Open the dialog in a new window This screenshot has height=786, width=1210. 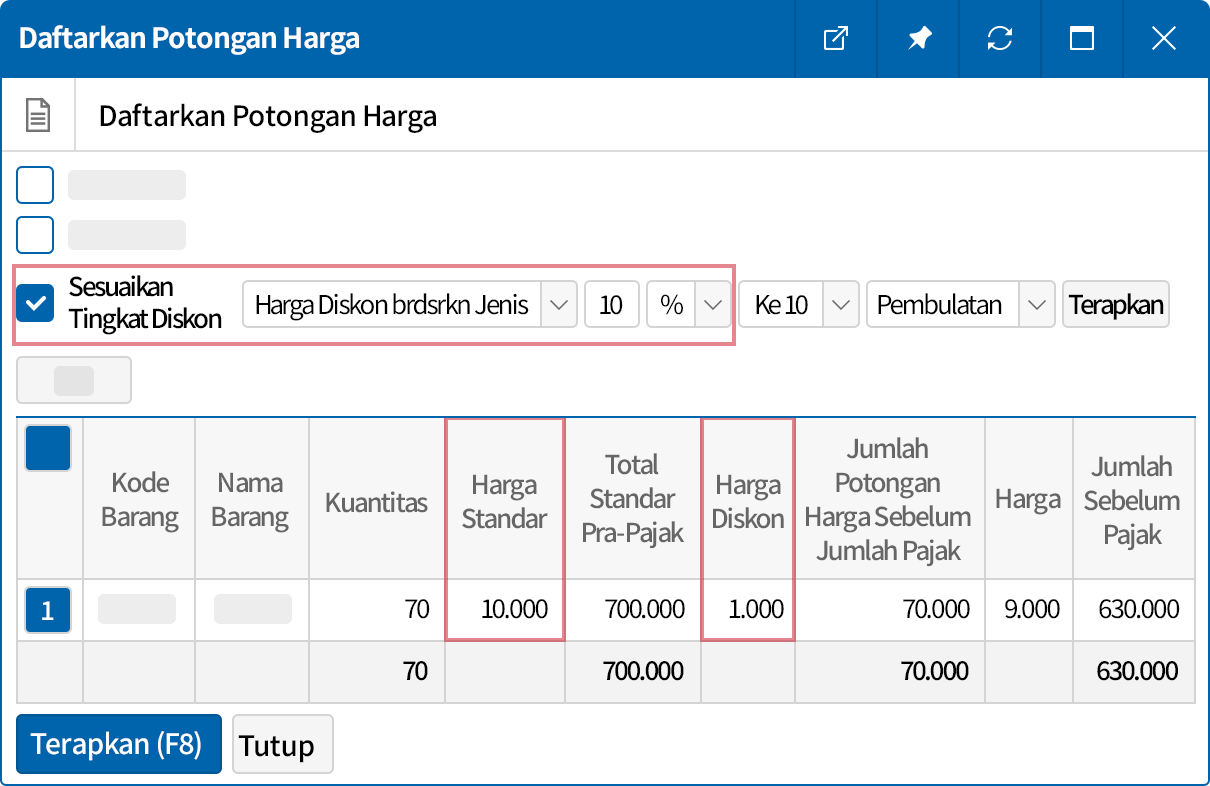click(x=836, y=39)
